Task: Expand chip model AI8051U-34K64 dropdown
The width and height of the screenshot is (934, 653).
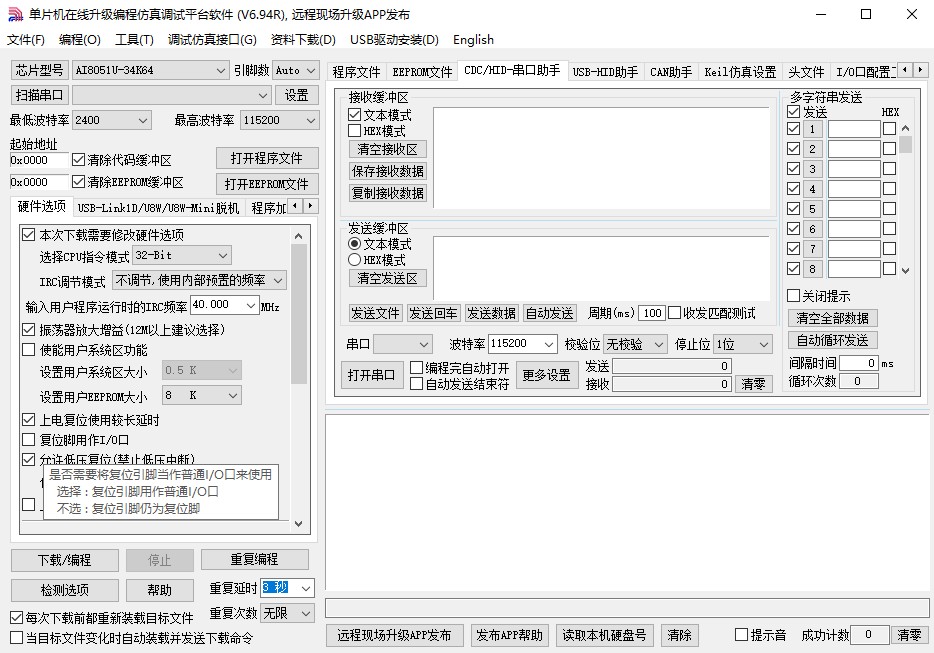Action: (220, 70)
